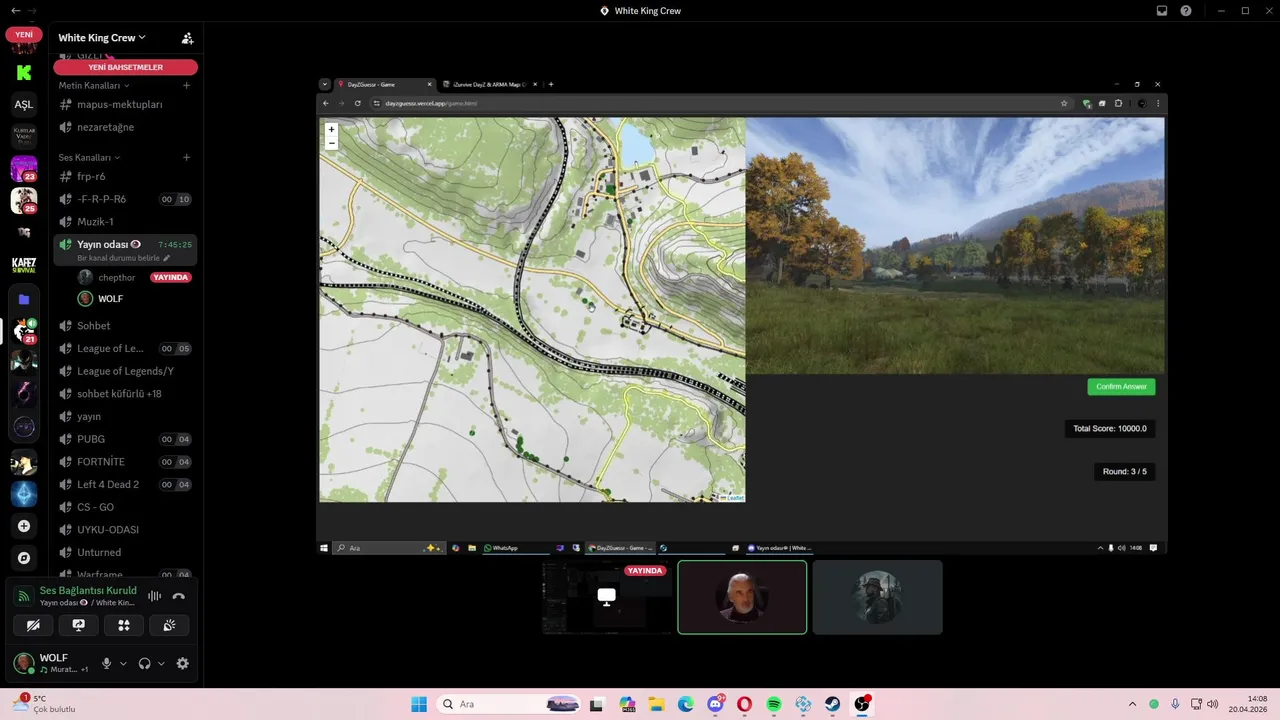This screenshot has height=720, width=1280.
Task: Open the activities launcher button
Action: 124,625
